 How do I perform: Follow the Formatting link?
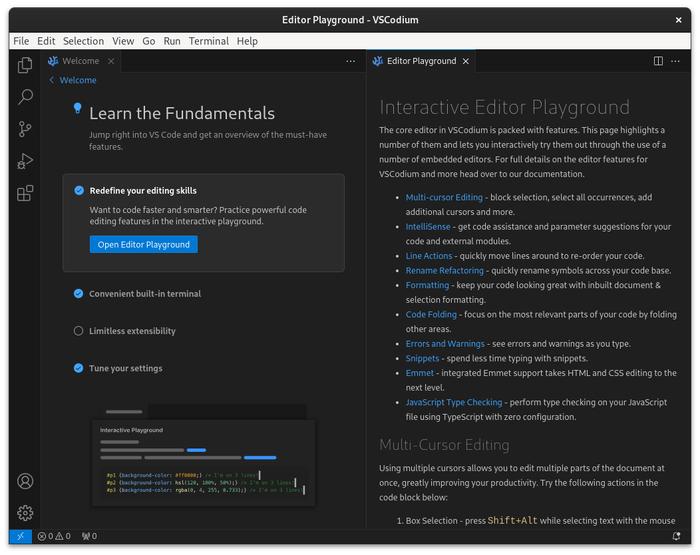point(427,285)
